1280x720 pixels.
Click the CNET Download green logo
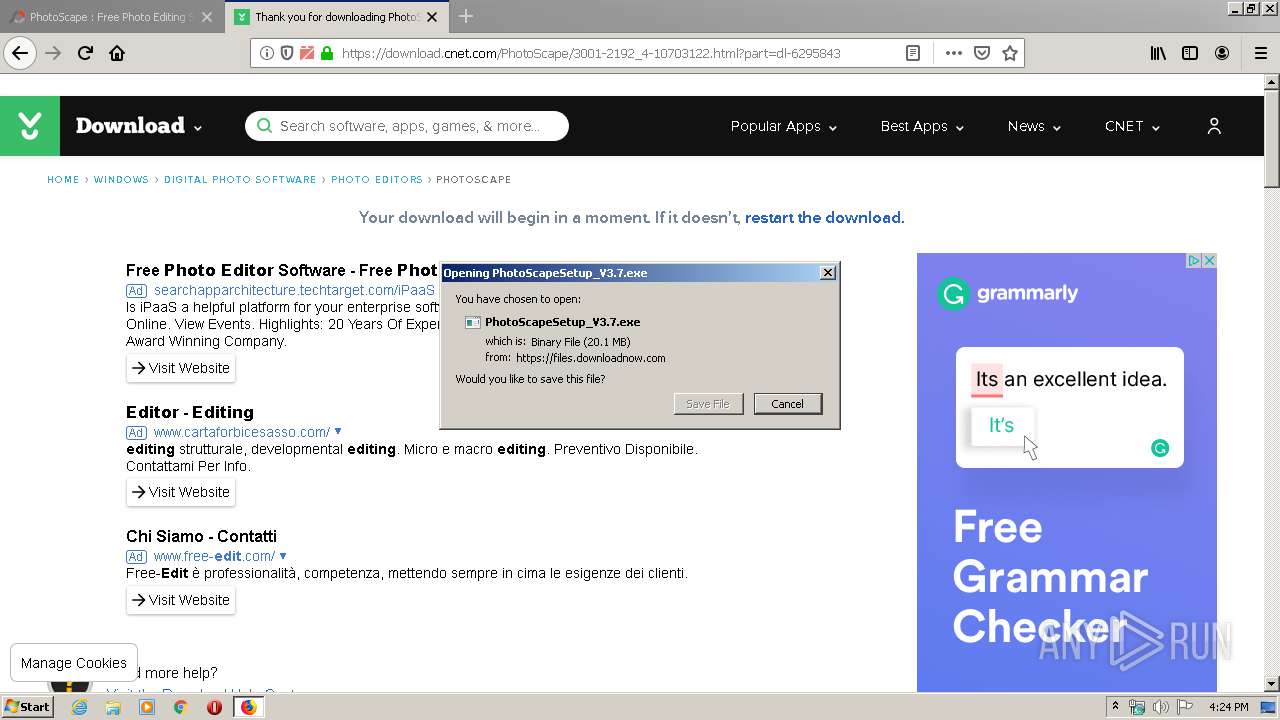coord(30,126)
